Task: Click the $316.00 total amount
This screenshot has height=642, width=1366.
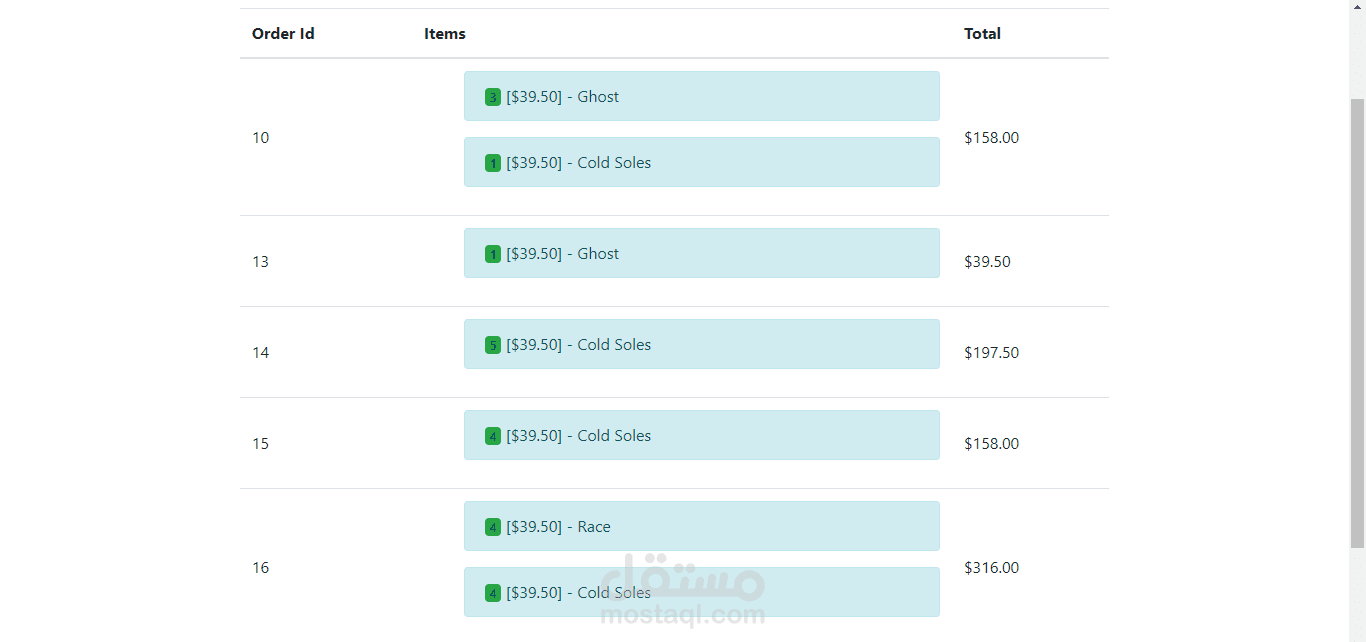Action: click(991, 568)
